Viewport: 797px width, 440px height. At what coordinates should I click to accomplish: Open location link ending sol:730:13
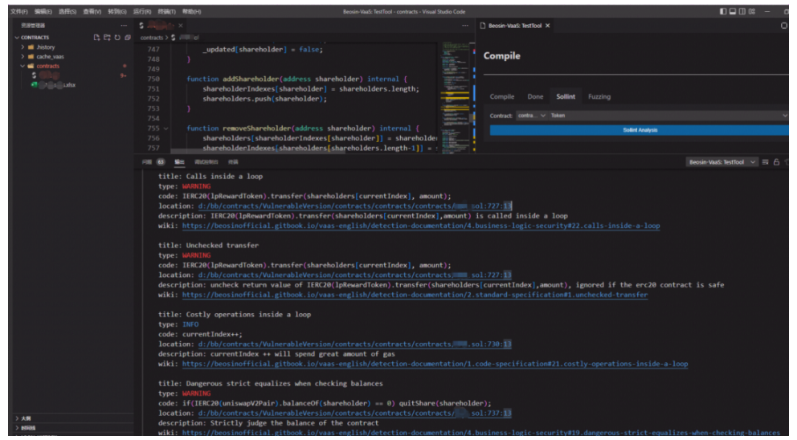[x=355, y=344]
